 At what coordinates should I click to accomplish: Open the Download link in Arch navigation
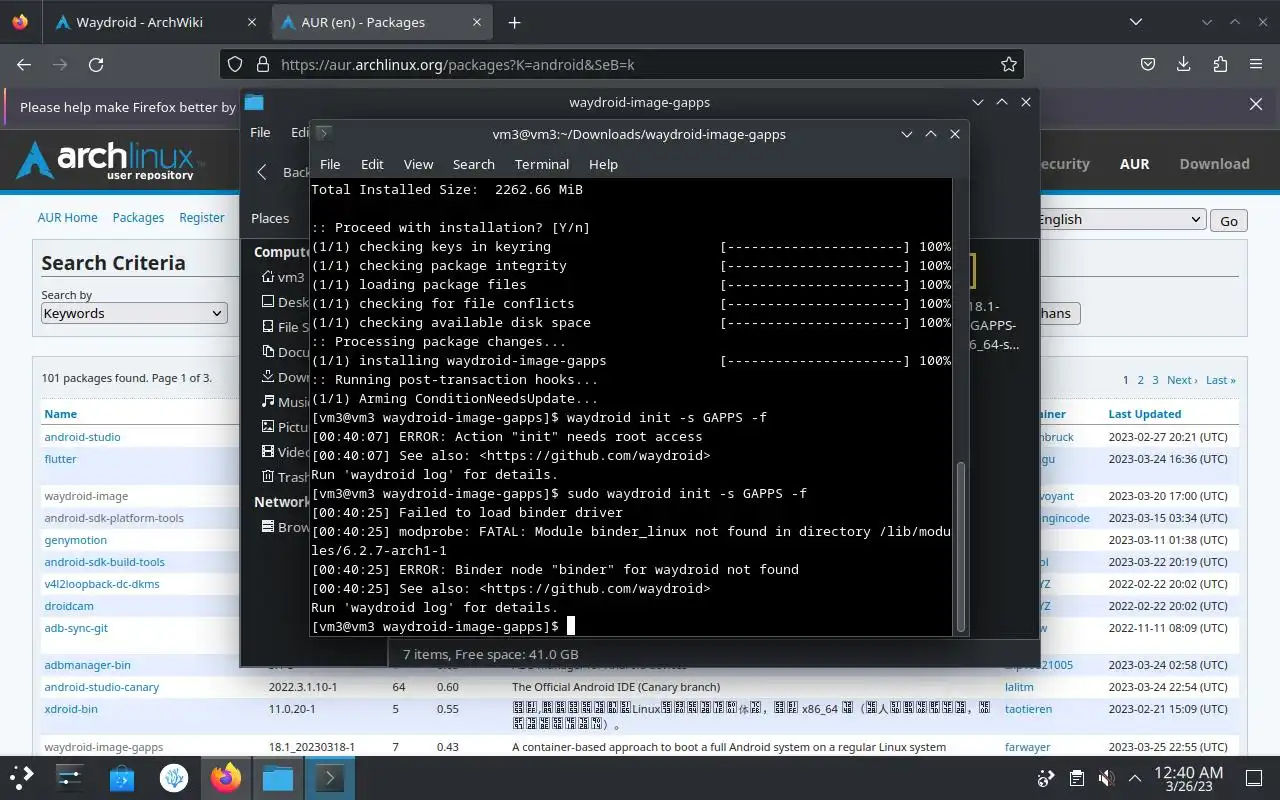[x=1214, y=164]
